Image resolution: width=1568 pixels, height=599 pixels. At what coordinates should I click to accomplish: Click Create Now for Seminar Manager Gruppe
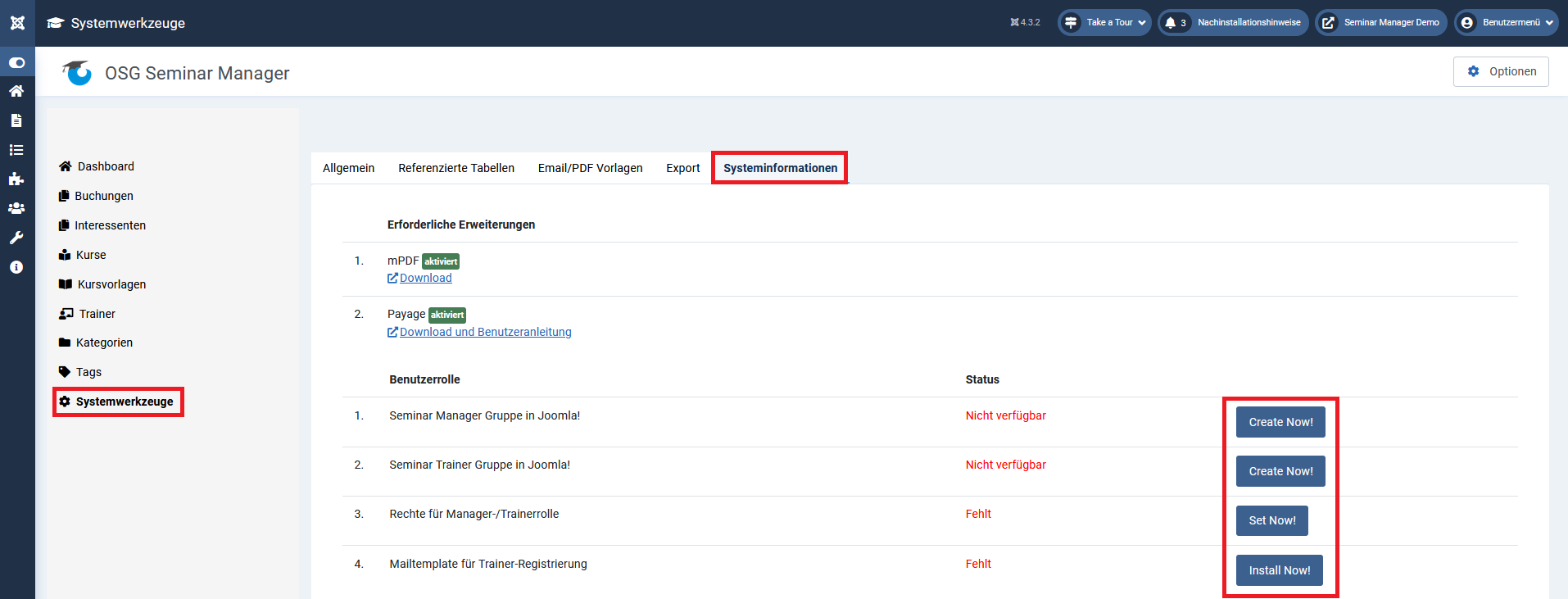pyautogui.click(x=1280, y=422)
